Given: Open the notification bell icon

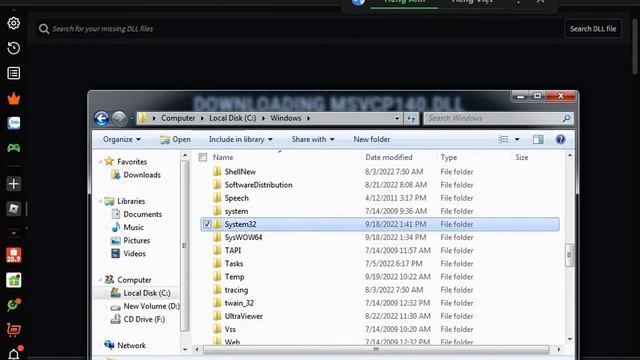Looking at the screenshot, I should pos(14,353).
